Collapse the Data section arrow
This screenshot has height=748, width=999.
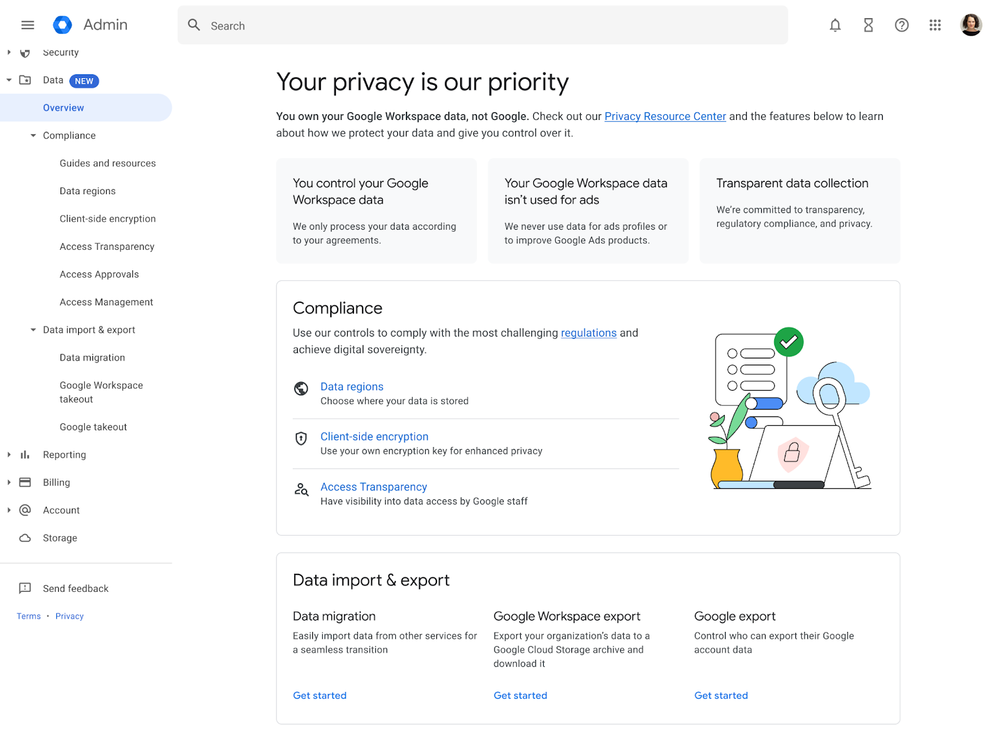pyautogui.click(x=9, y=80)
